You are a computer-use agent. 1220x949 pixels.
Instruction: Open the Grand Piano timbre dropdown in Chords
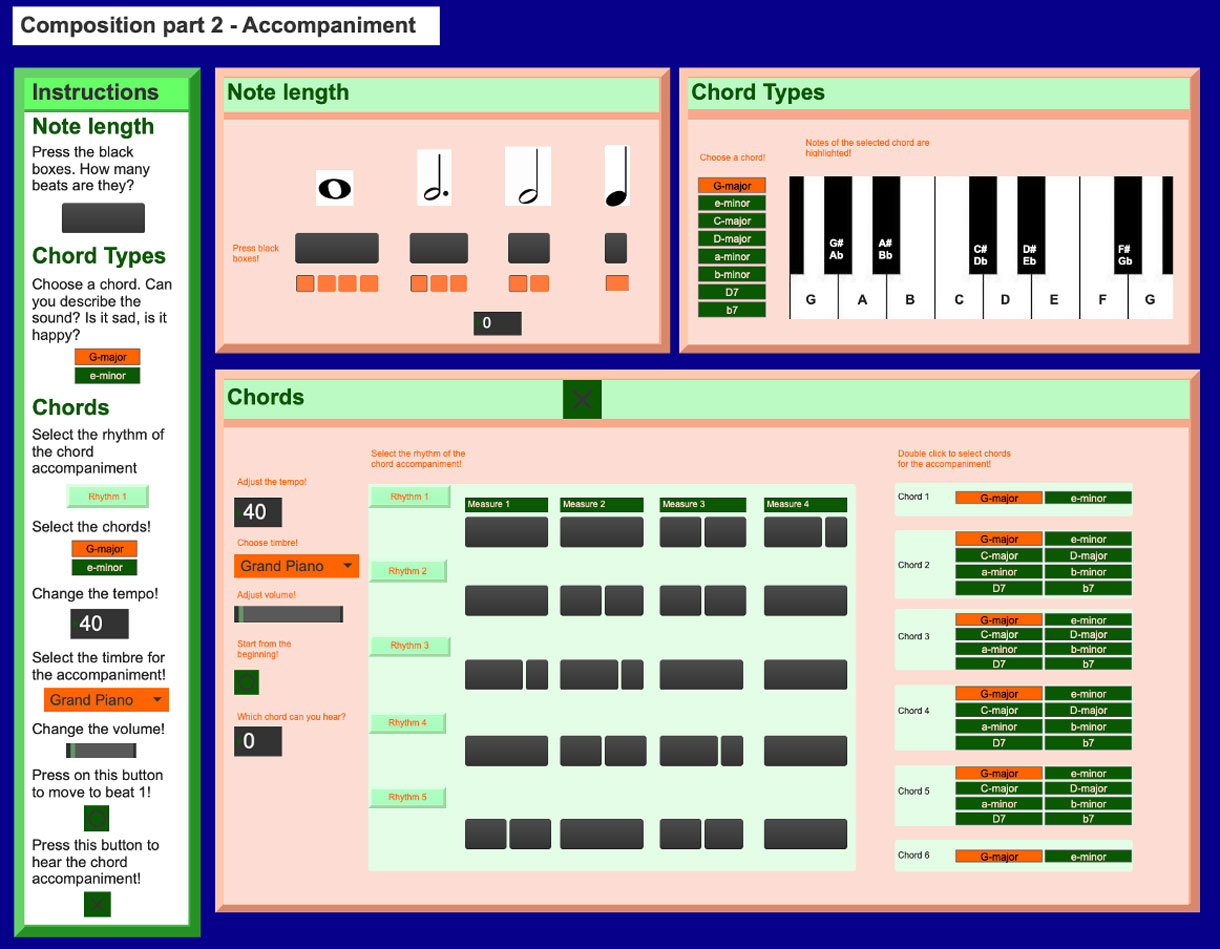click(x=296, y=565)
